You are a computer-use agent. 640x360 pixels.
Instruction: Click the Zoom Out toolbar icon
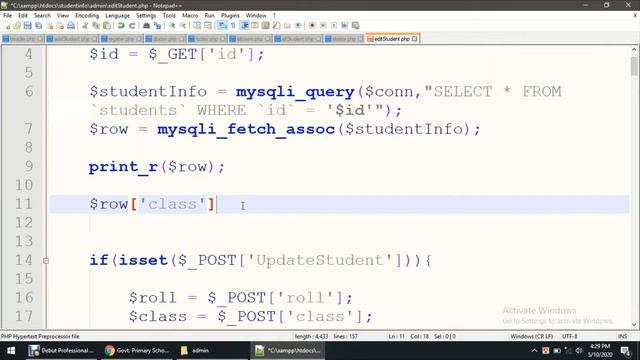pos(183,26)
